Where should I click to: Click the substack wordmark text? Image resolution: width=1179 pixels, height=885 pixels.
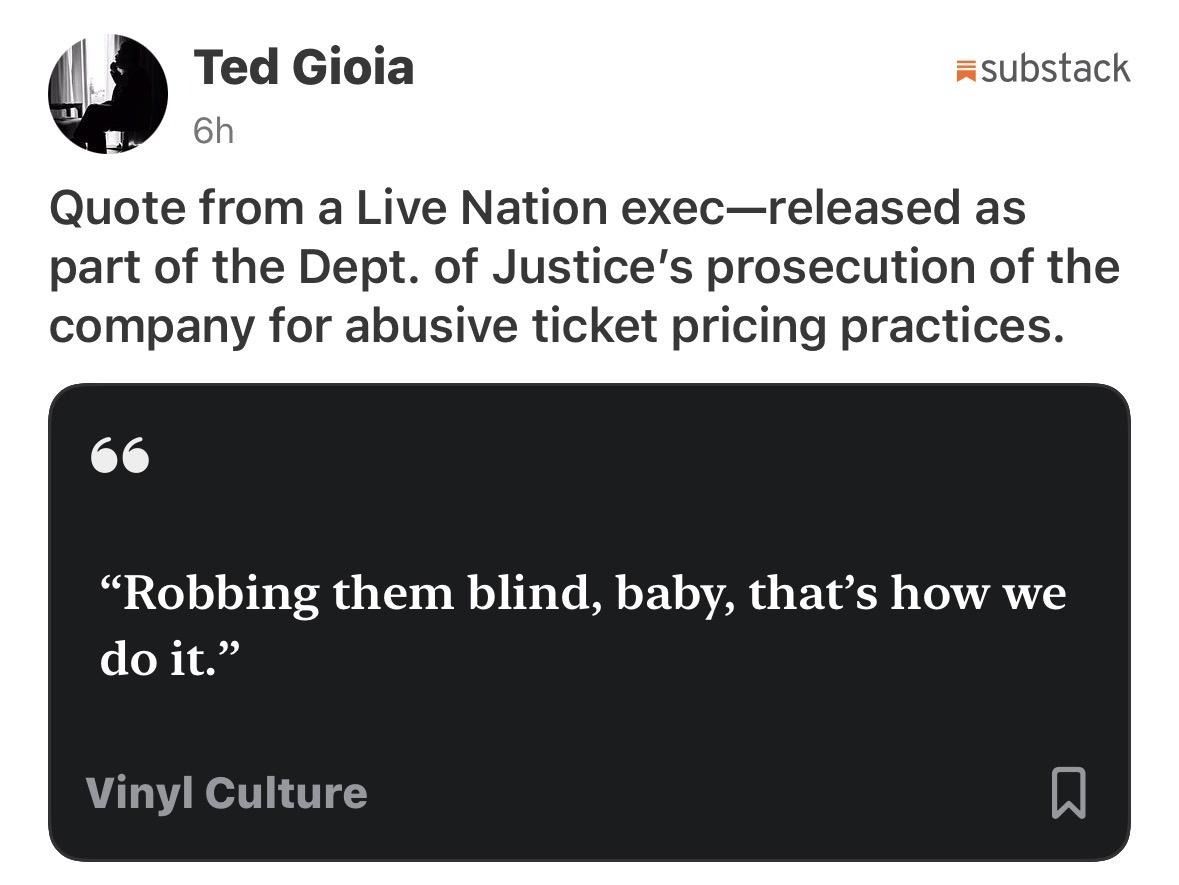(x=1055, y=69)
